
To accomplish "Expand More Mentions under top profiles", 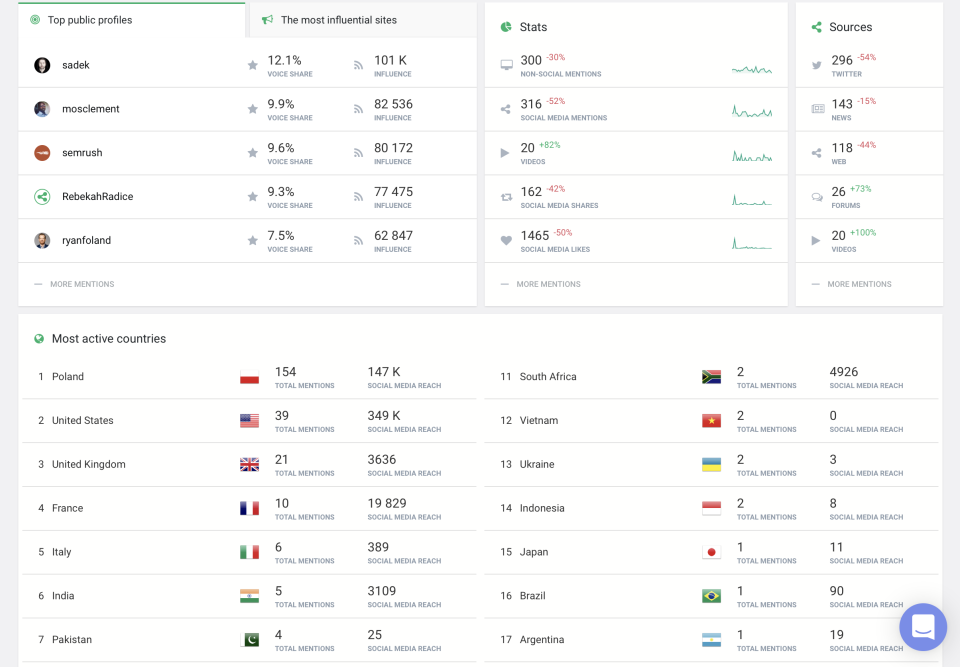I will click(82, 284).
